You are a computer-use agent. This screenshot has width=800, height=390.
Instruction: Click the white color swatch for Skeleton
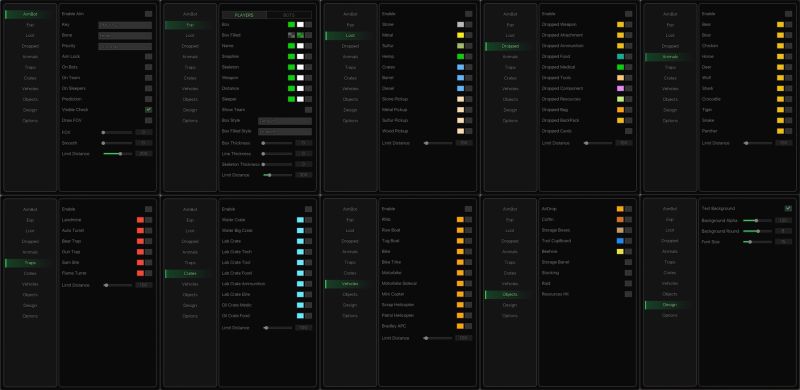(x=300, y=67)
